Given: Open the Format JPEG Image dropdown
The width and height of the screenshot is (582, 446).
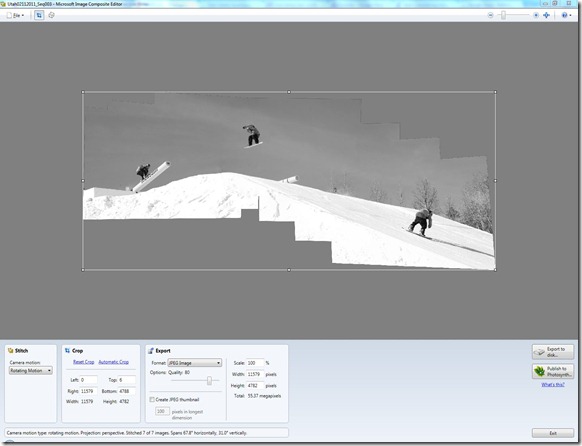Looking at the screenshot, I should pos(194,363).
